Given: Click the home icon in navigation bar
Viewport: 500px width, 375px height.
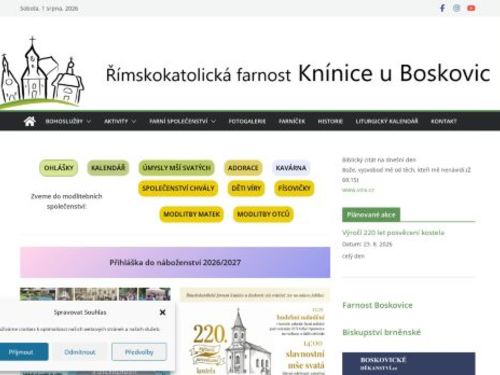Looking at the screenshot, I should [x=30, y=121].
